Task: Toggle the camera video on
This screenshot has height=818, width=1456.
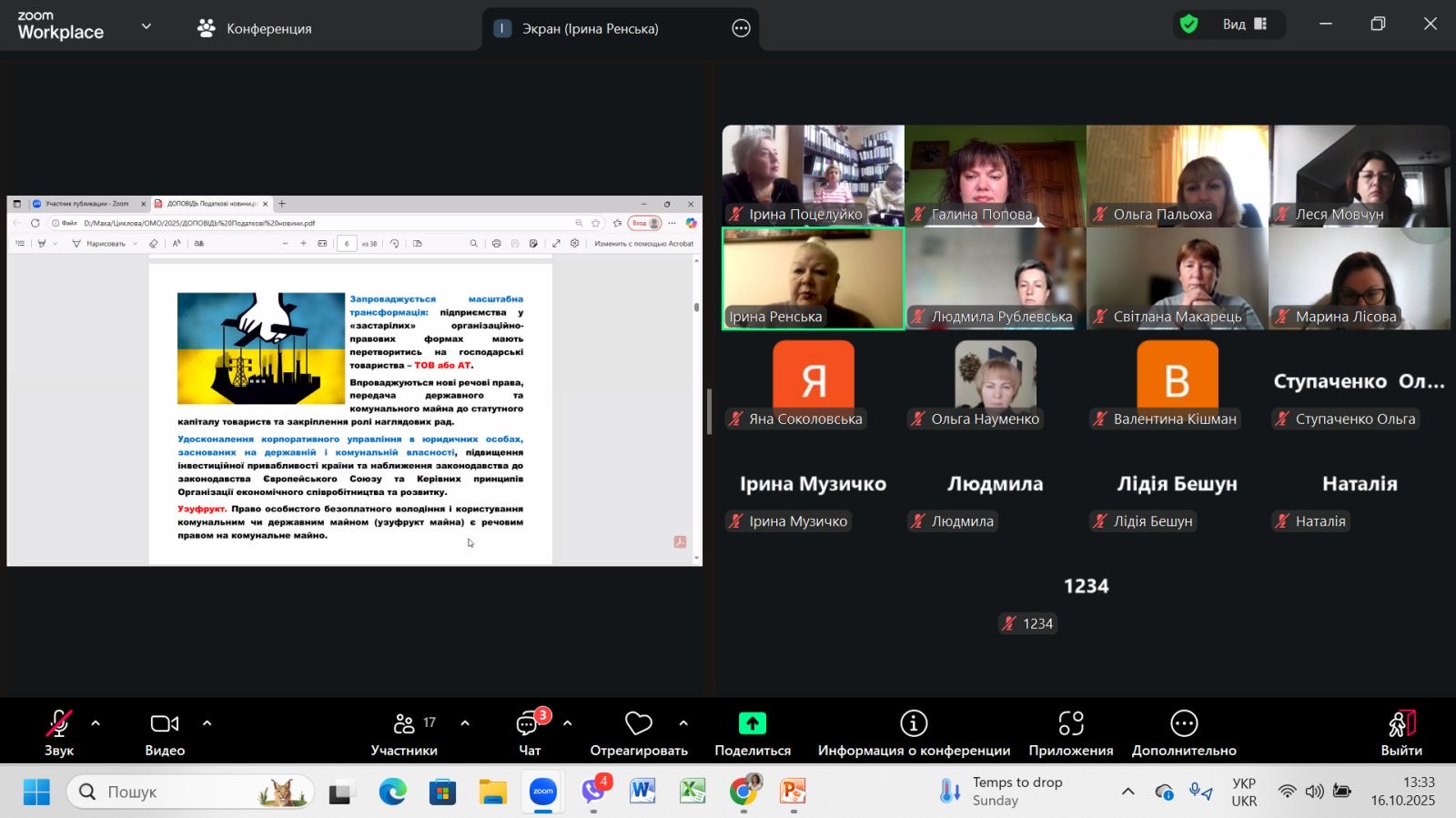Action: coord(165,732)
